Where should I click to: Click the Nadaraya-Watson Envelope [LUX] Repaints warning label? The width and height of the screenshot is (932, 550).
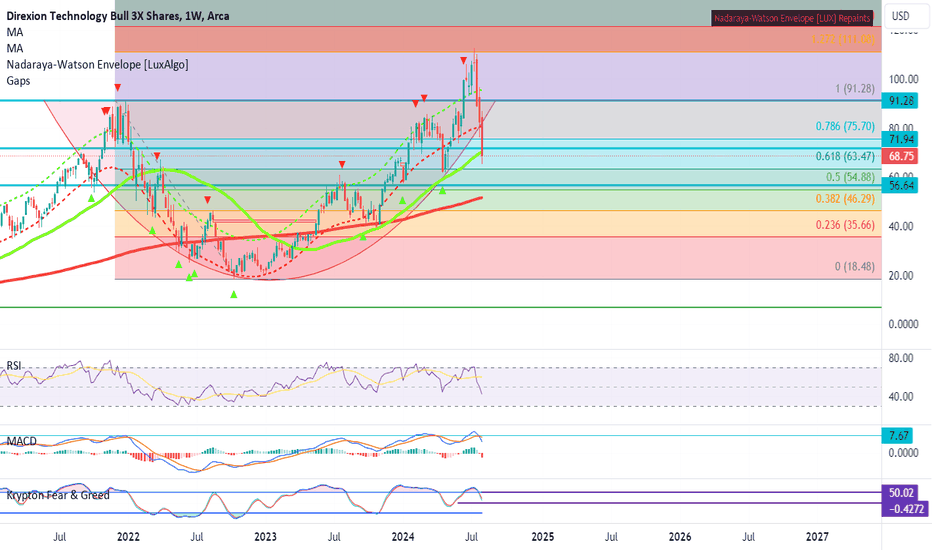point(792,18)
